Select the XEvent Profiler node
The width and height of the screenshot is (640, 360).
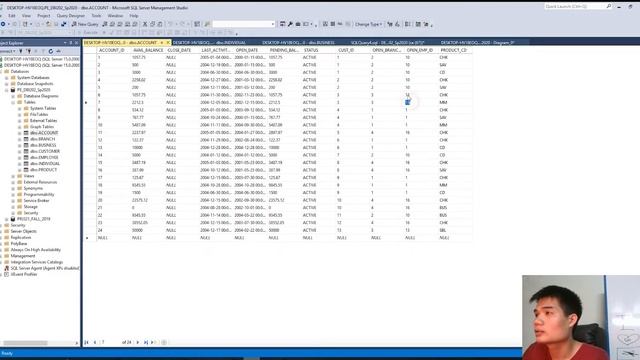[x=24, y=274]
